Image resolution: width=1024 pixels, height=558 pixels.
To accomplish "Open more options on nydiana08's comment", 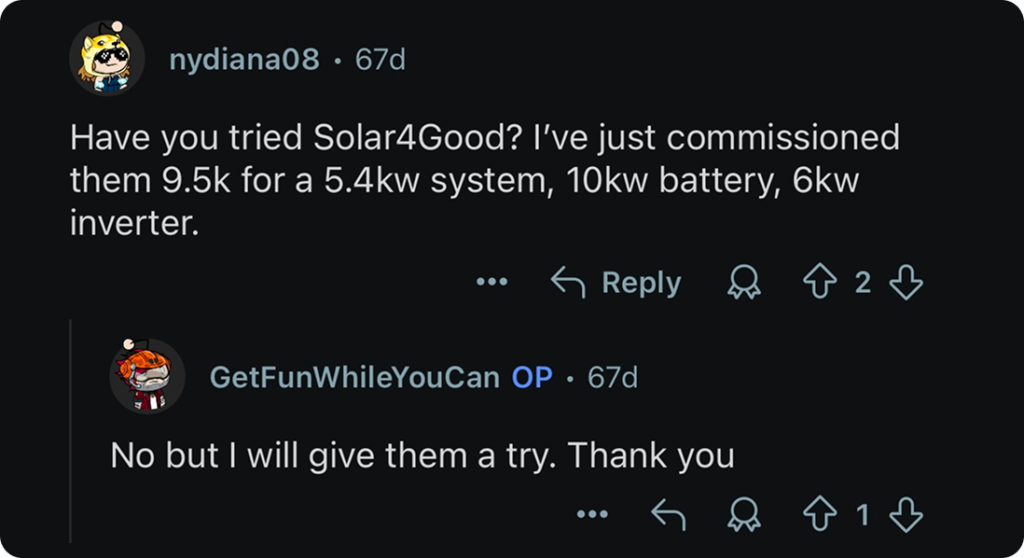I will [492, 284].
